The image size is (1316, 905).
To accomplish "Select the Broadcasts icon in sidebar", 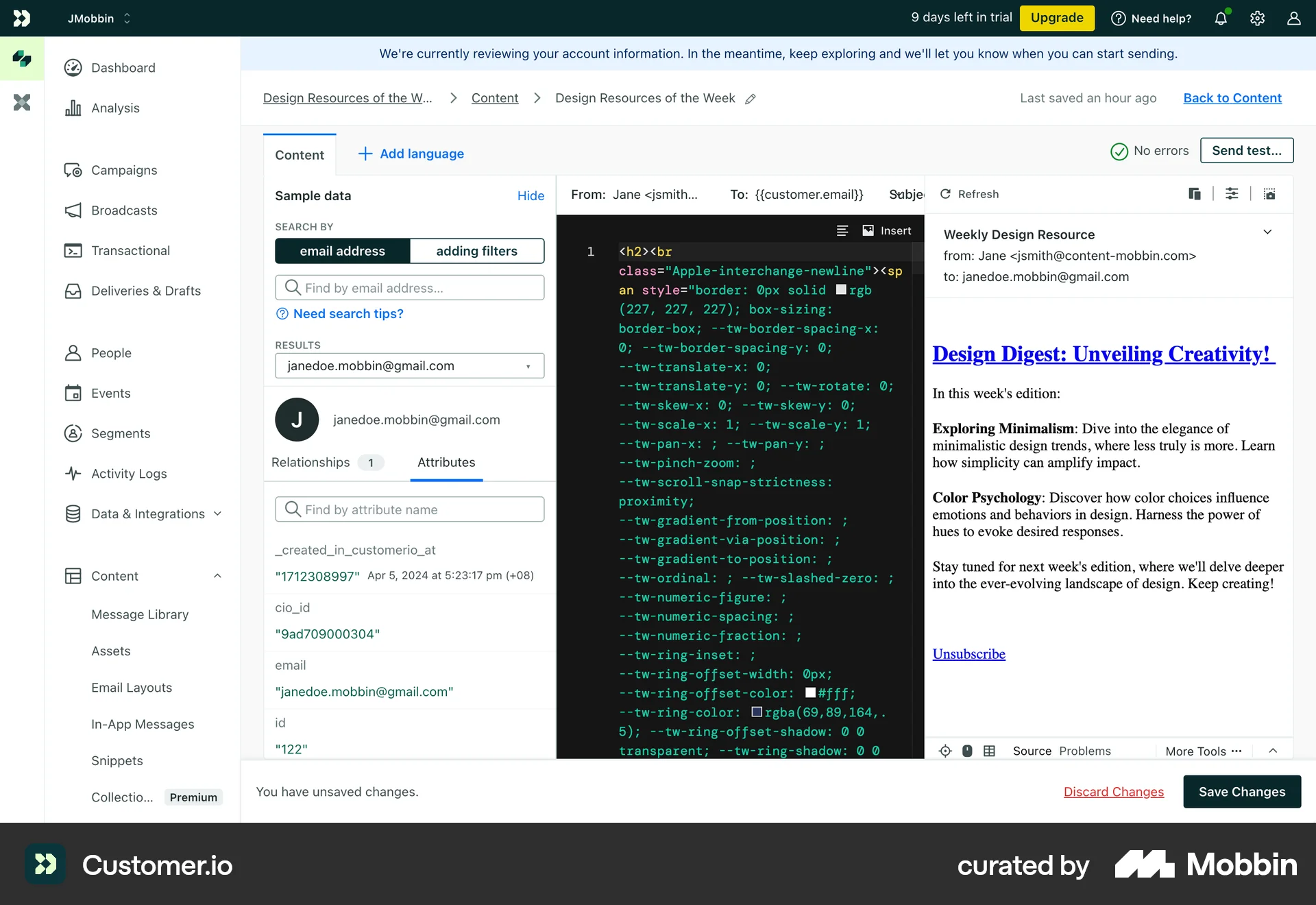I will (75, 210).
